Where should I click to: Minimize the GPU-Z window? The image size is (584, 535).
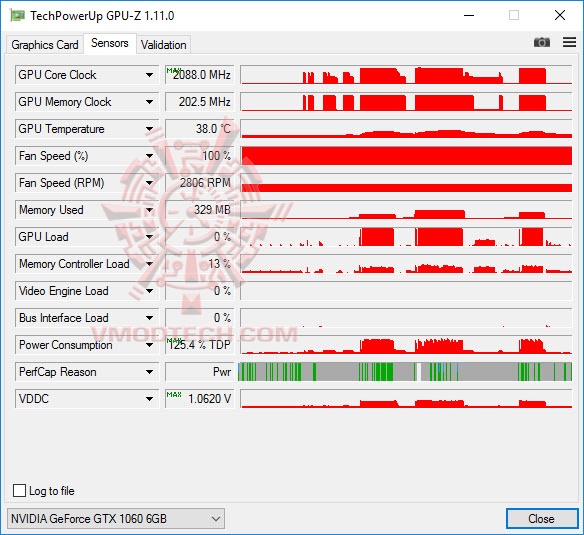click(469, 15)
